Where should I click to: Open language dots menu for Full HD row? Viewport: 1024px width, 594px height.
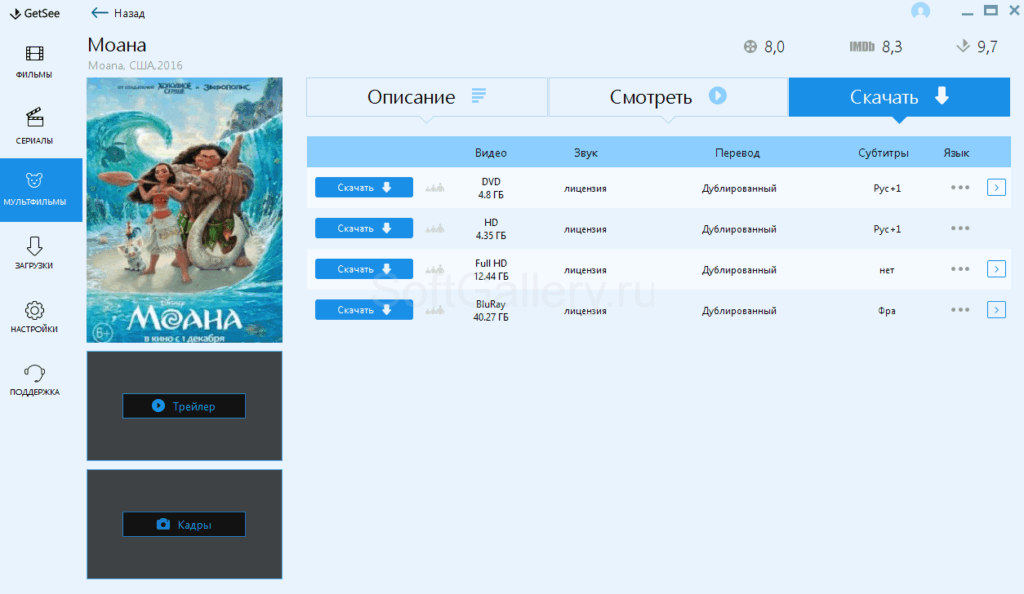click(960, 269)
